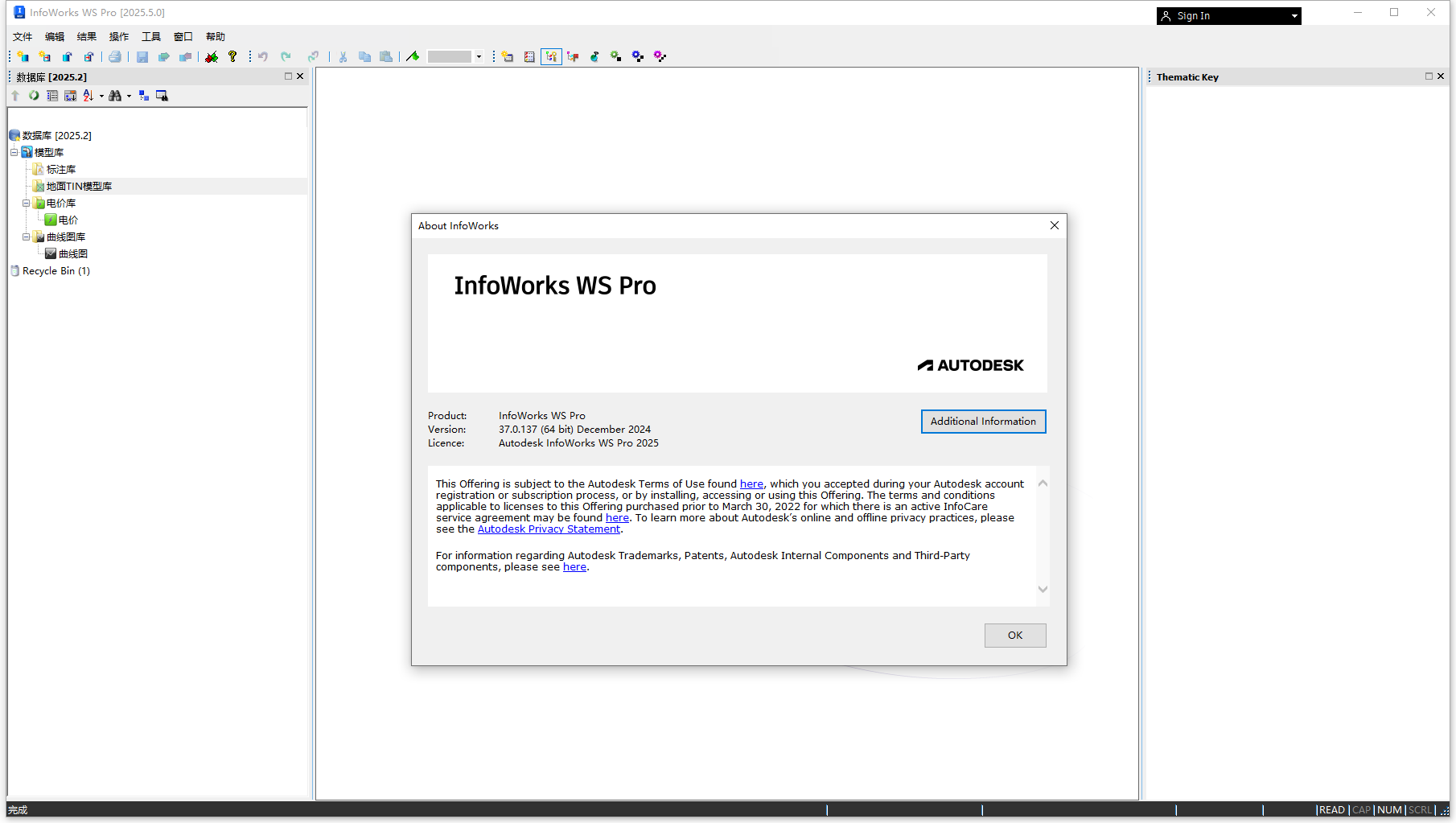The height and width of the screenshot is (823, 1456).
Task: Close the Thematic Key panel
Action: click(1441, 76)
